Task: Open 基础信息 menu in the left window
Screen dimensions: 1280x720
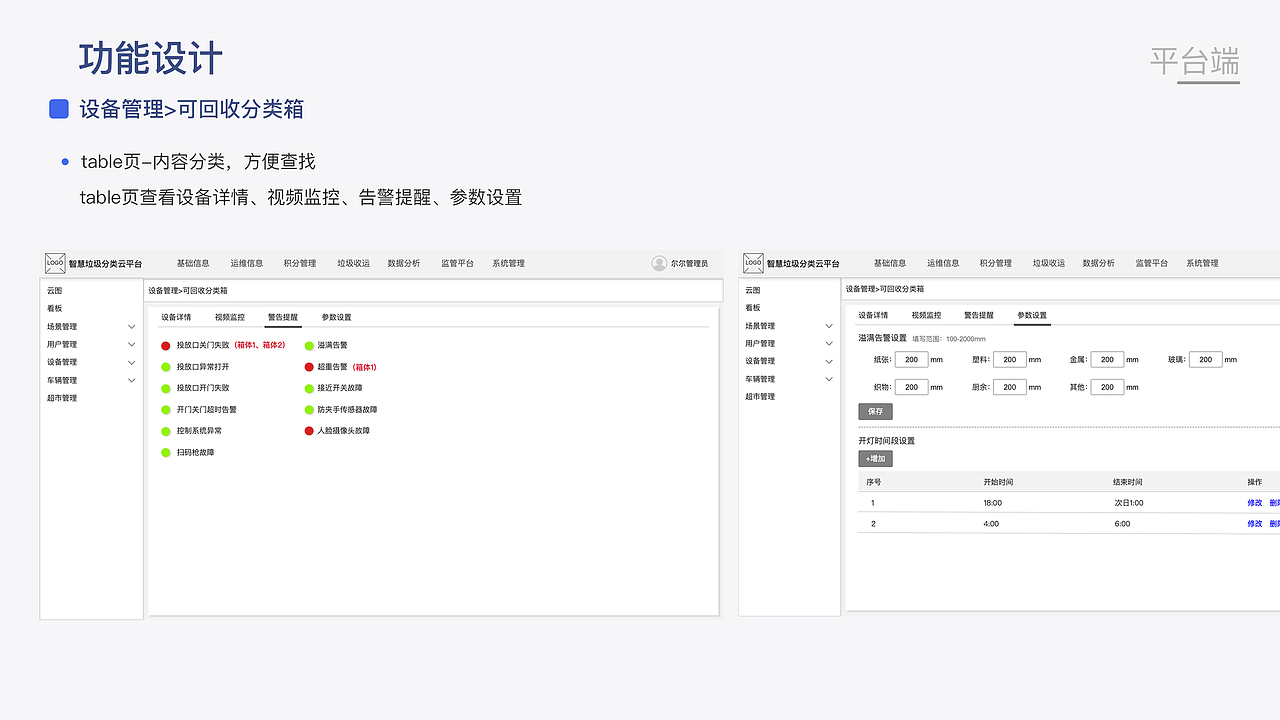Action: click(193, 263)
